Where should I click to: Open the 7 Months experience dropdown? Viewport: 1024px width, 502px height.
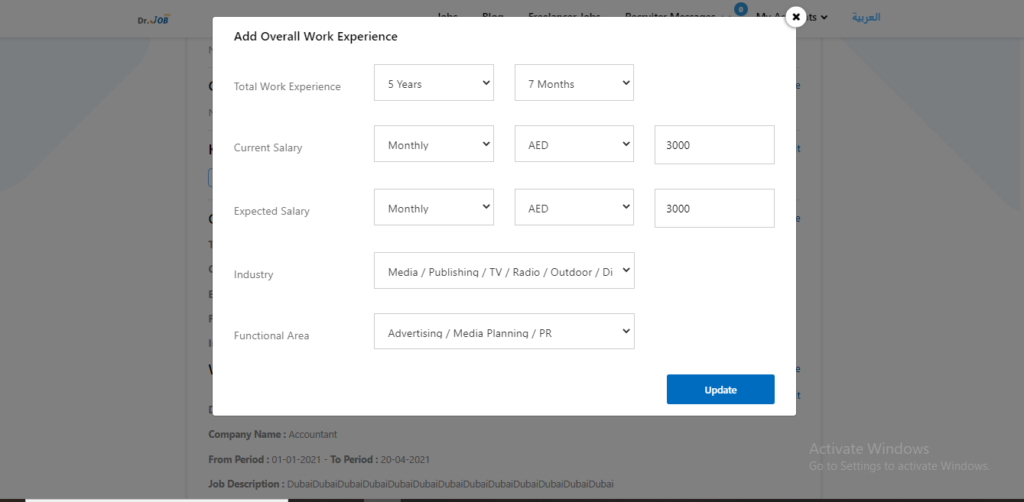click(574, 82)
